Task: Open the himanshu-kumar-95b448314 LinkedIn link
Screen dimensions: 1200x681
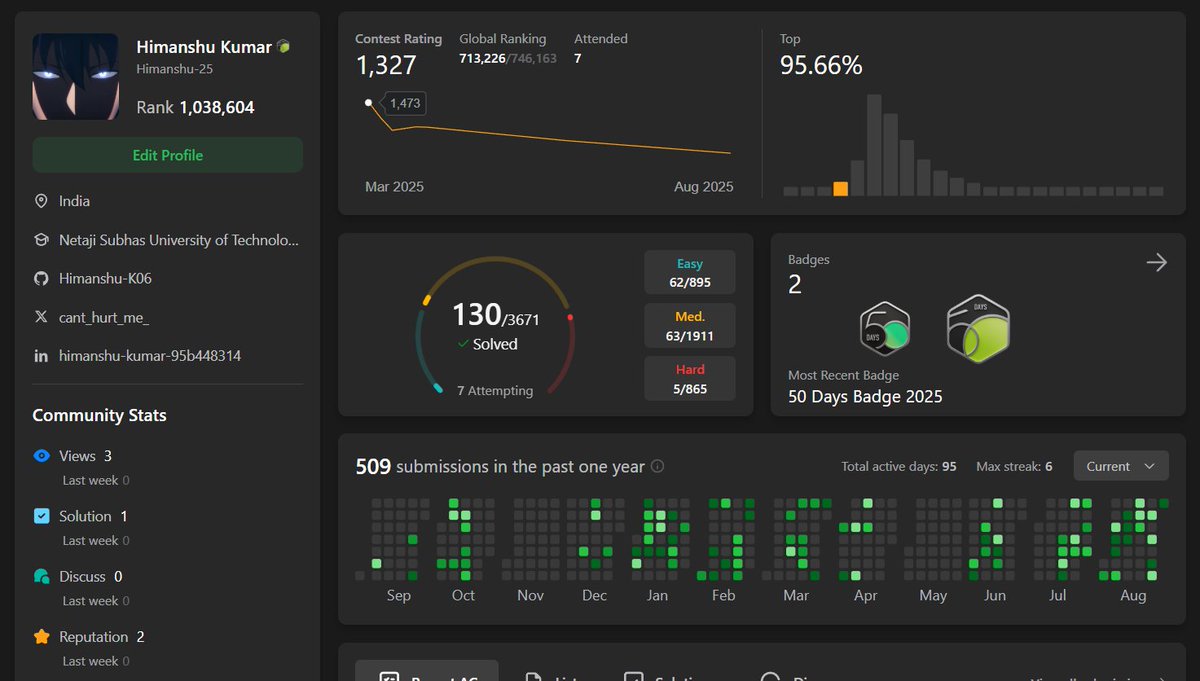Action: [150, 356]
